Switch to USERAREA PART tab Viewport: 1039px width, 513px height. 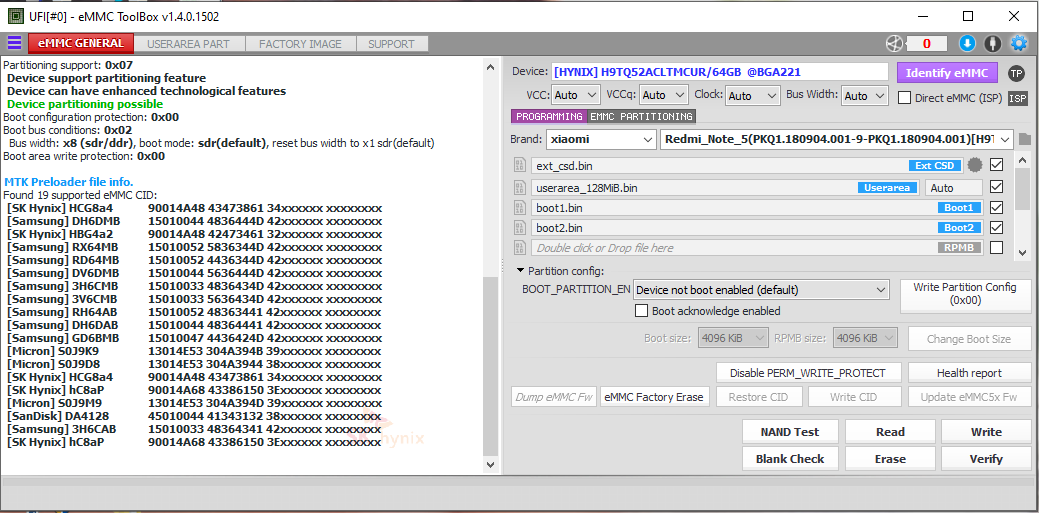tap(188, 44)
